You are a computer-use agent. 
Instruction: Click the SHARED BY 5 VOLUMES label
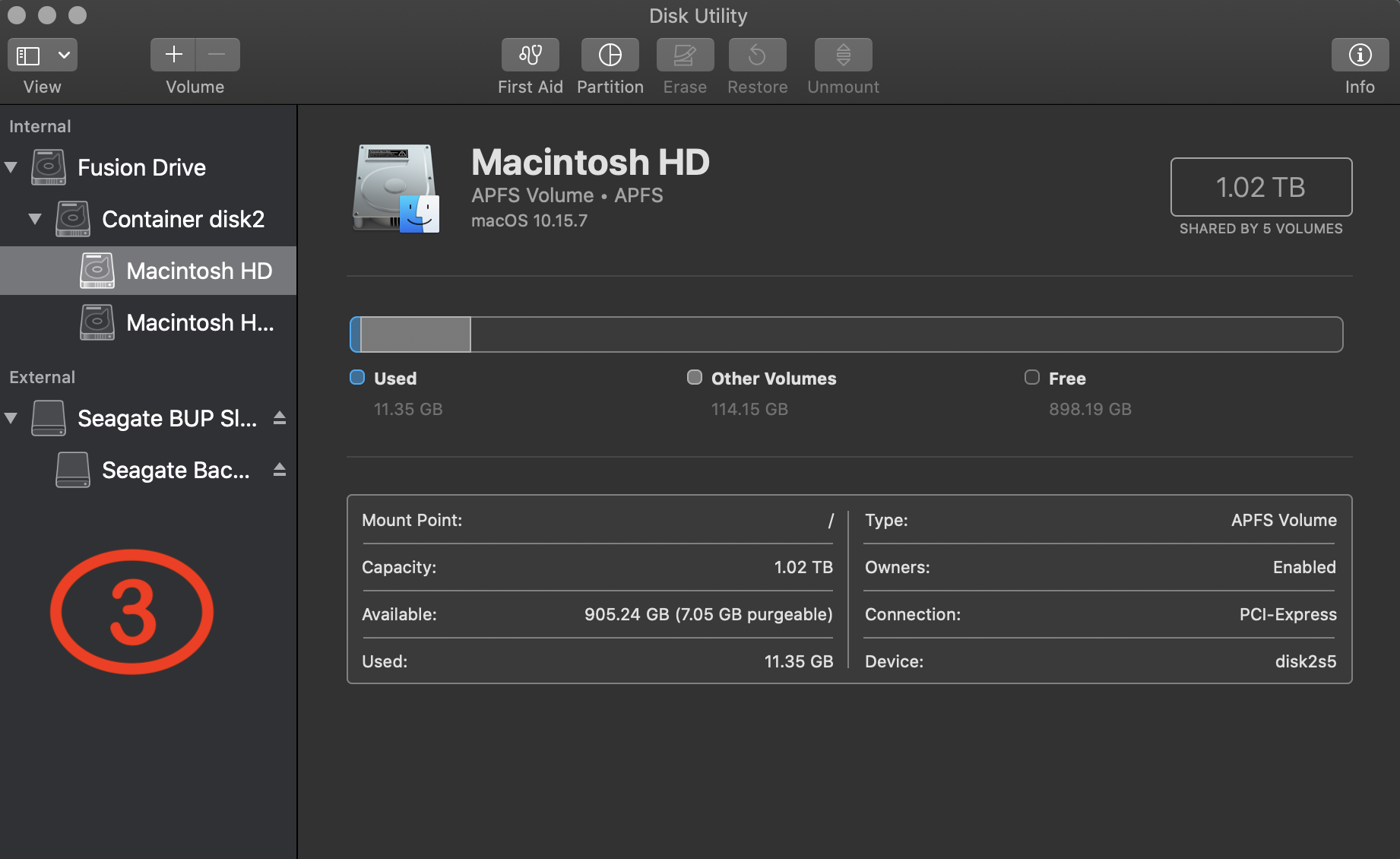click(1261, 229)
